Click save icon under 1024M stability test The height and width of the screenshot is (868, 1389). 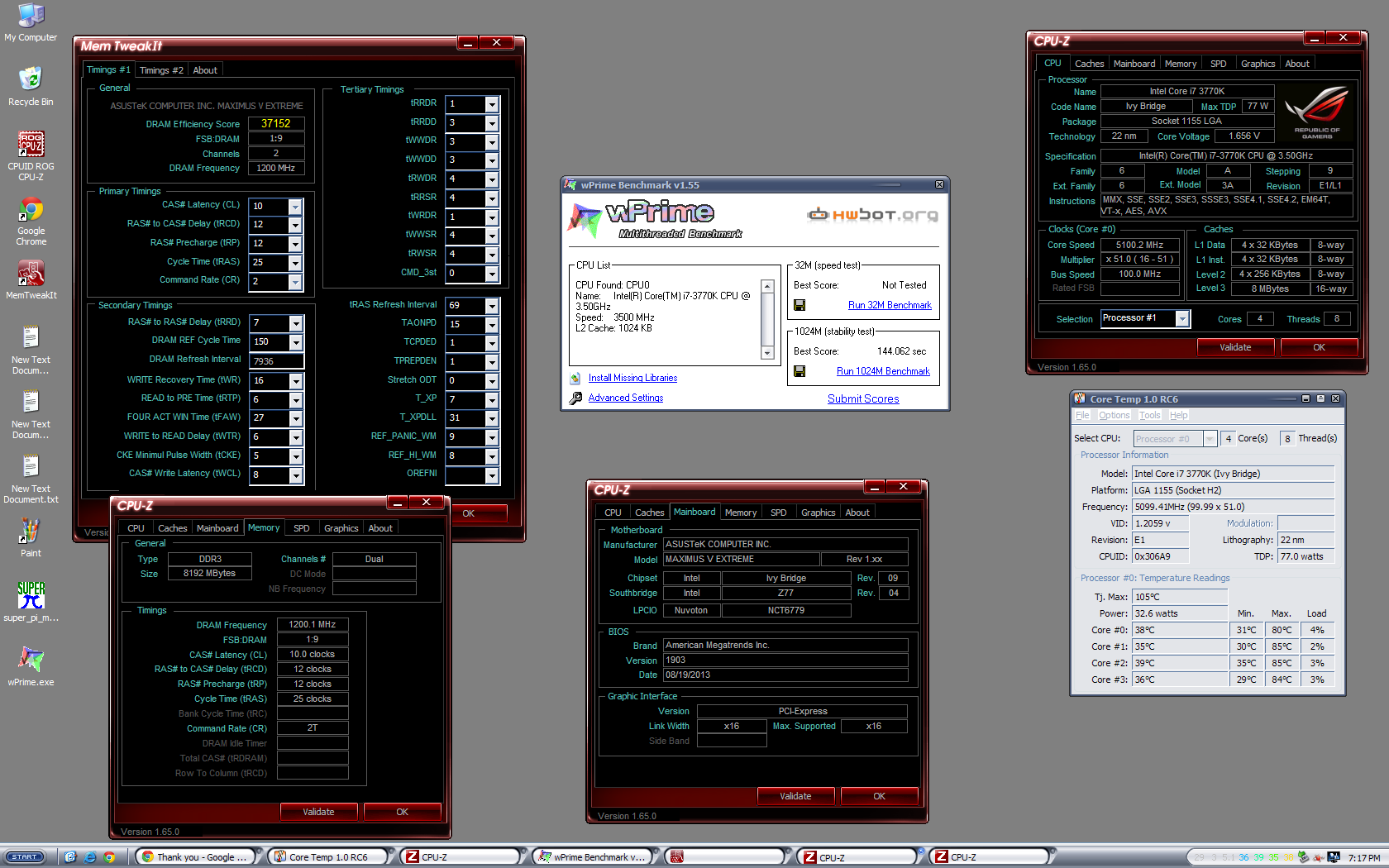coord(800,371)
